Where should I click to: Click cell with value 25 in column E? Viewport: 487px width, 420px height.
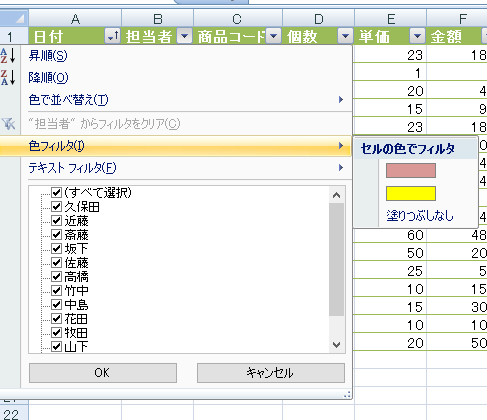click(390, 271)
